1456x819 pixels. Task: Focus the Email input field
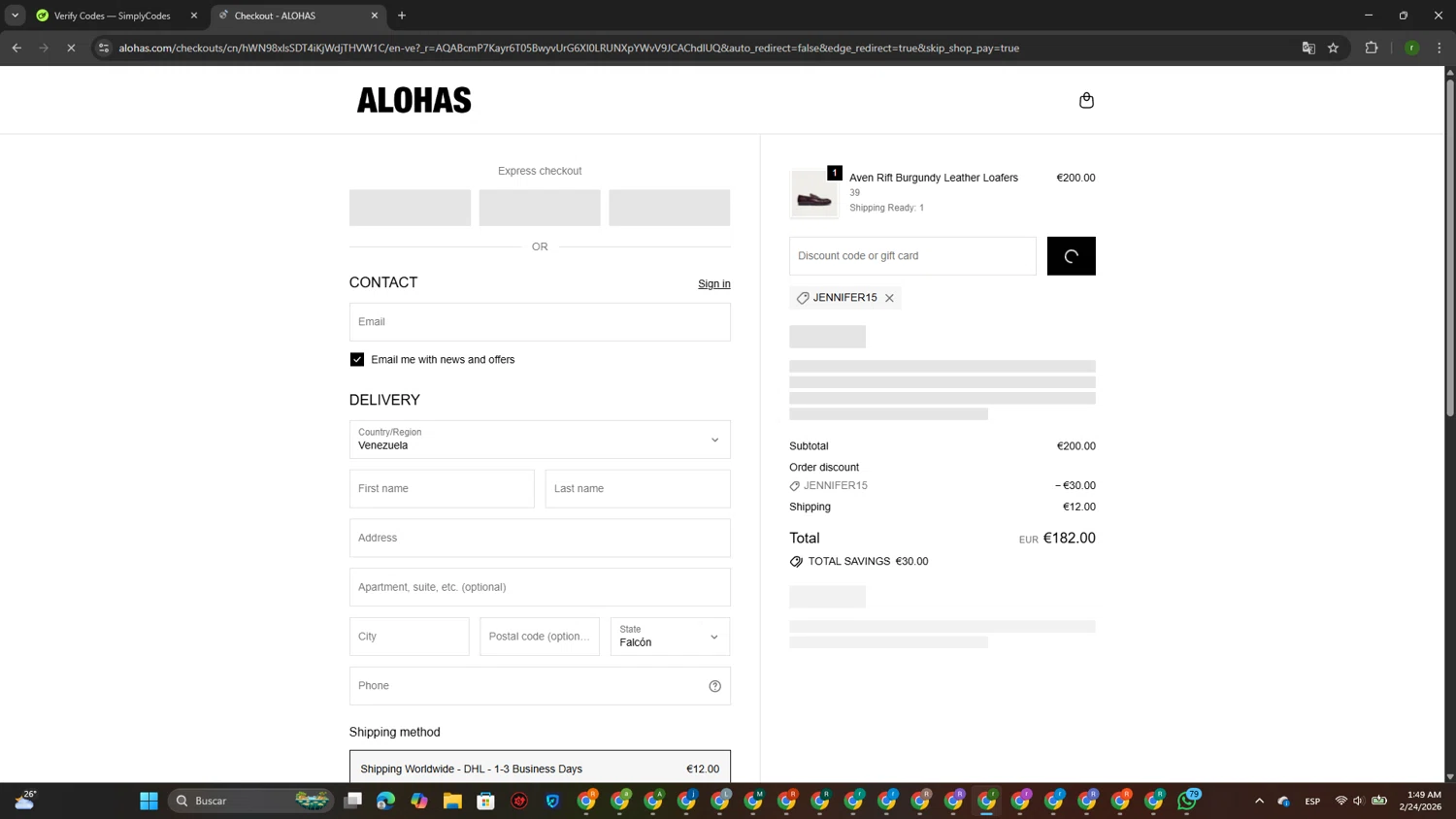[540, 322]
